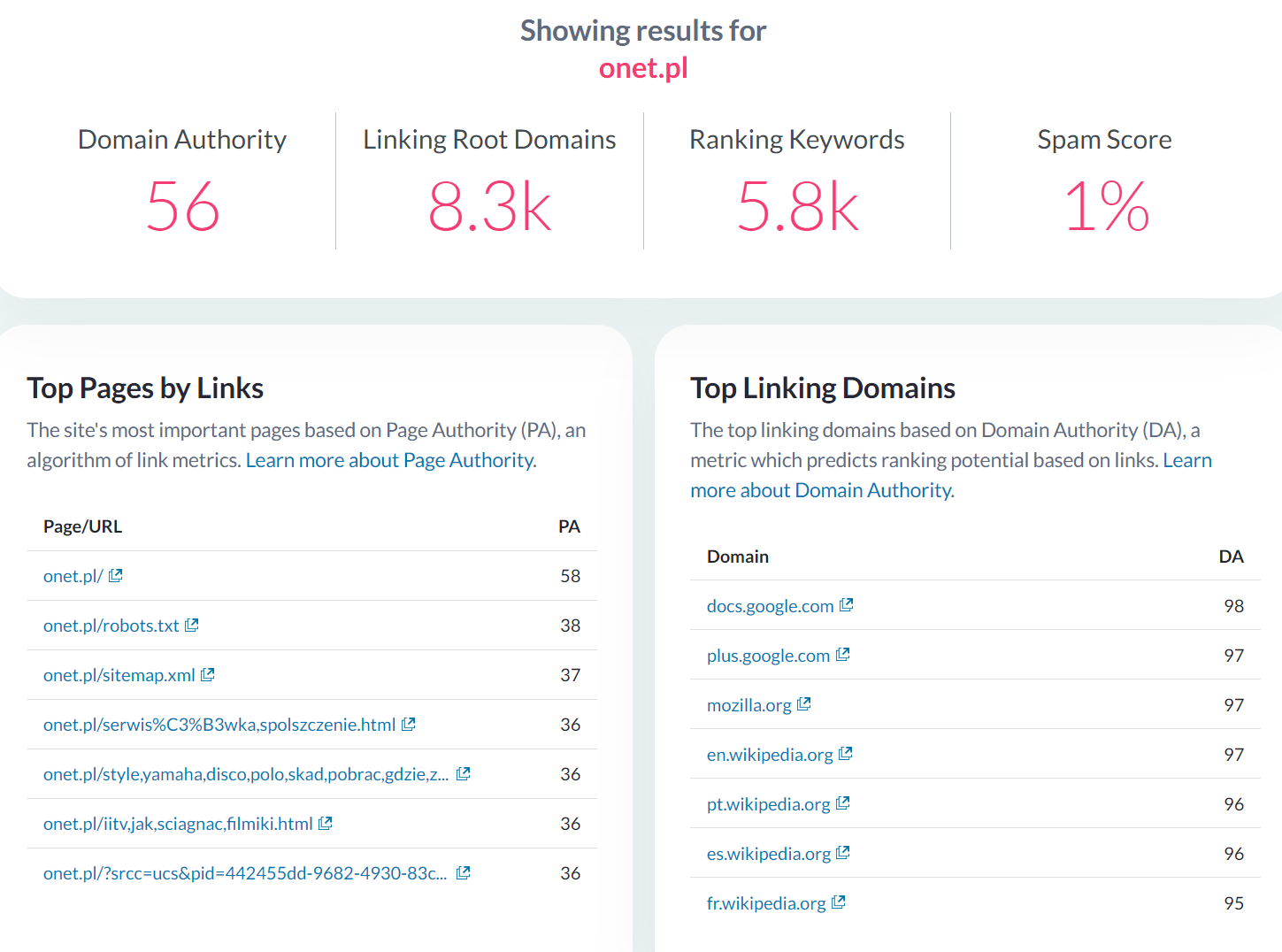The image size is (1282, 952).
Task: Click Domain Authority value 56
Action: coord(182,207)
